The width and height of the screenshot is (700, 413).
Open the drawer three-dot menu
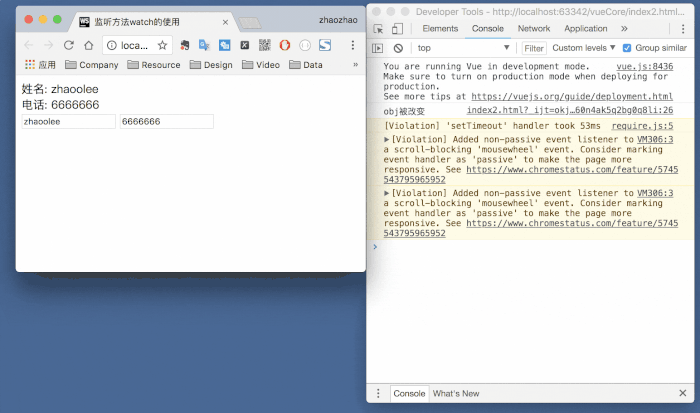coord(378,393)
